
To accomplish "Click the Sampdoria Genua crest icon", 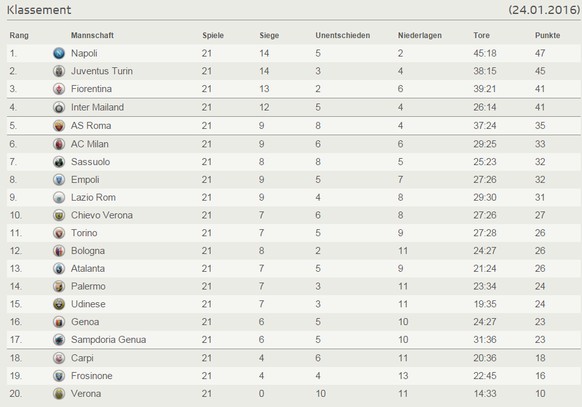I will tap(59, 339).
